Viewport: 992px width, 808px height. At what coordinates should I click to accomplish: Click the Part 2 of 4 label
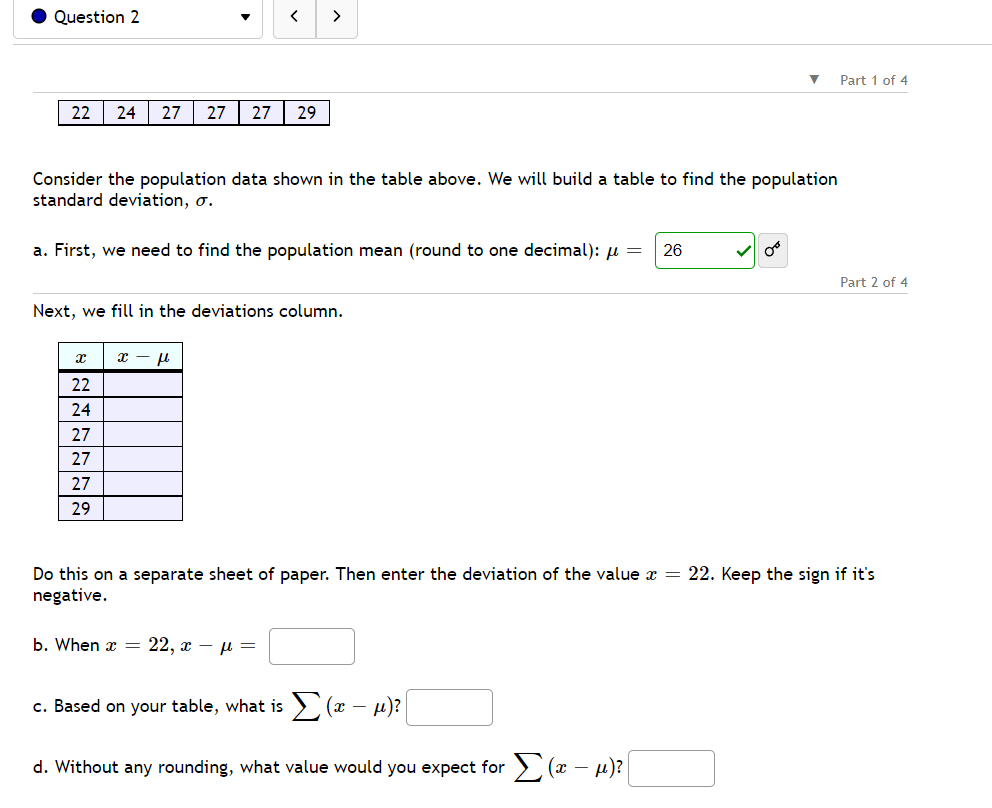(x=874, y=282)
